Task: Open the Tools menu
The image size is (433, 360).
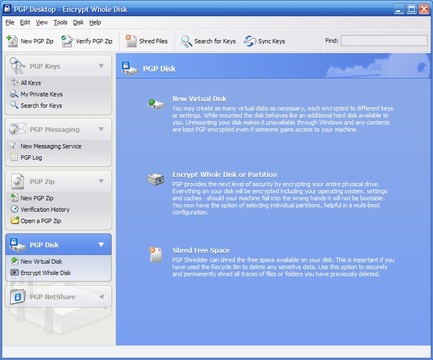Action: coord(60,23)
